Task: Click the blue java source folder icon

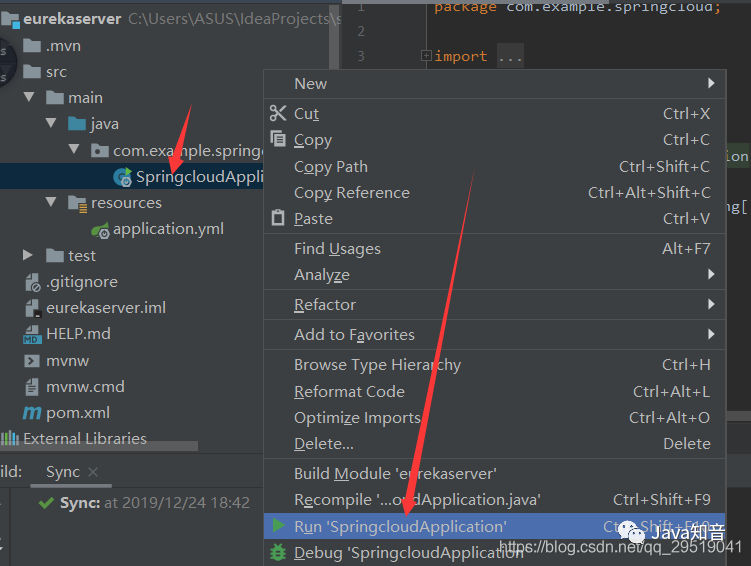Action: click(x=77, y=124)
